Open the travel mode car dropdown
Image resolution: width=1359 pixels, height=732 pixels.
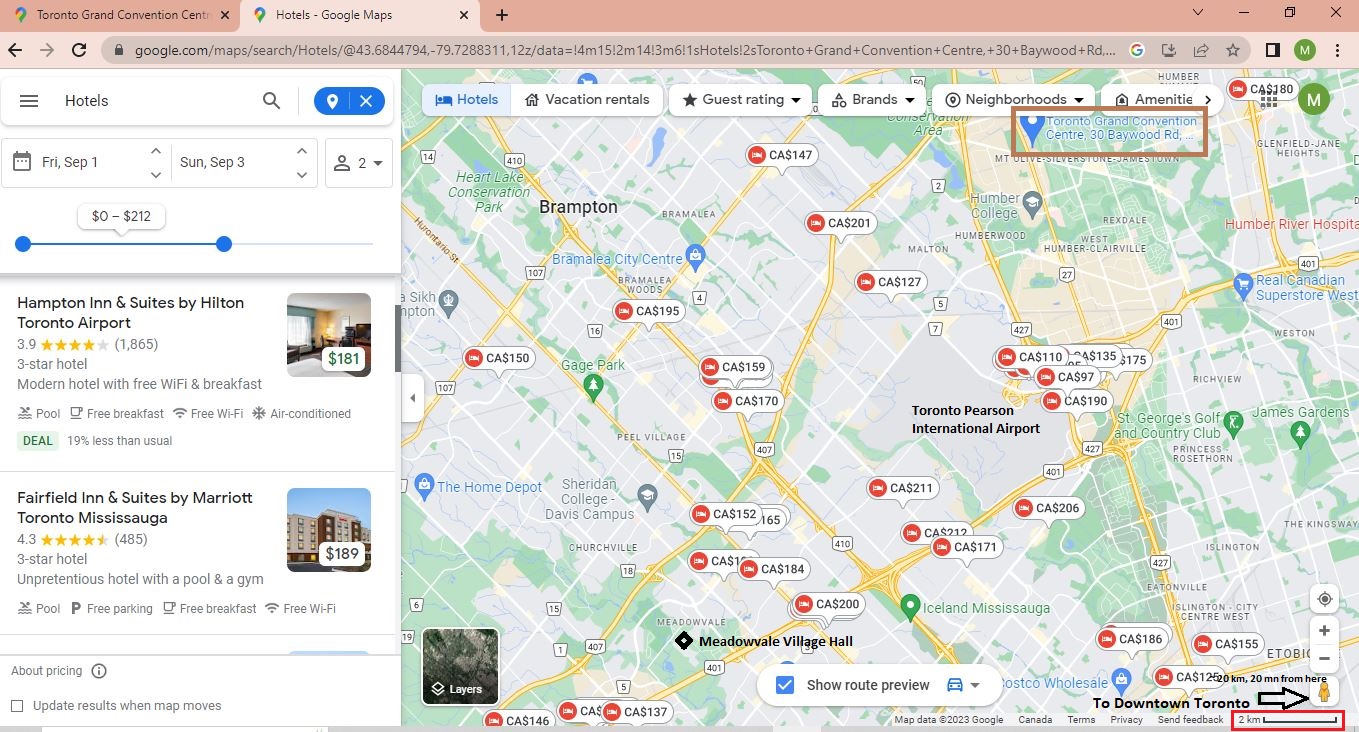(963, 685)
